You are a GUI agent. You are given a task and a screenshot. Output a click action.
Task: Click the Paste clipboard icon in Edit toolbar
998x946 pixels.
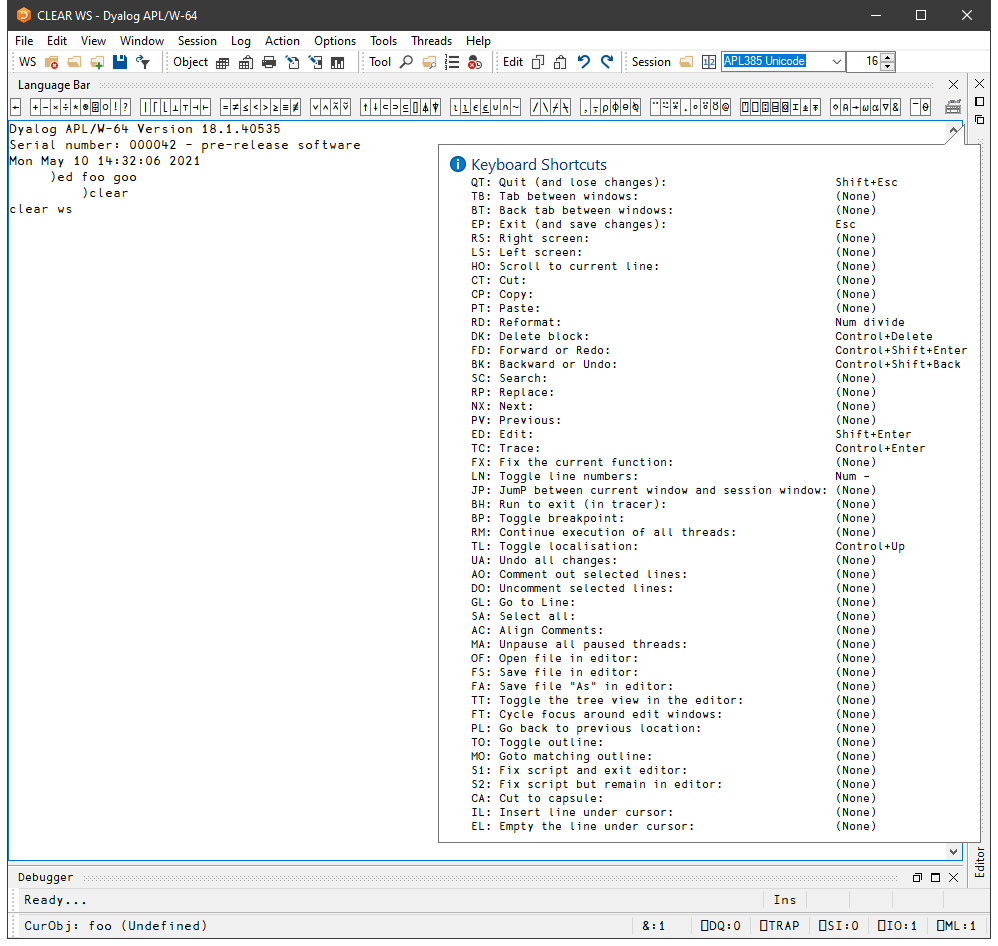560,62
